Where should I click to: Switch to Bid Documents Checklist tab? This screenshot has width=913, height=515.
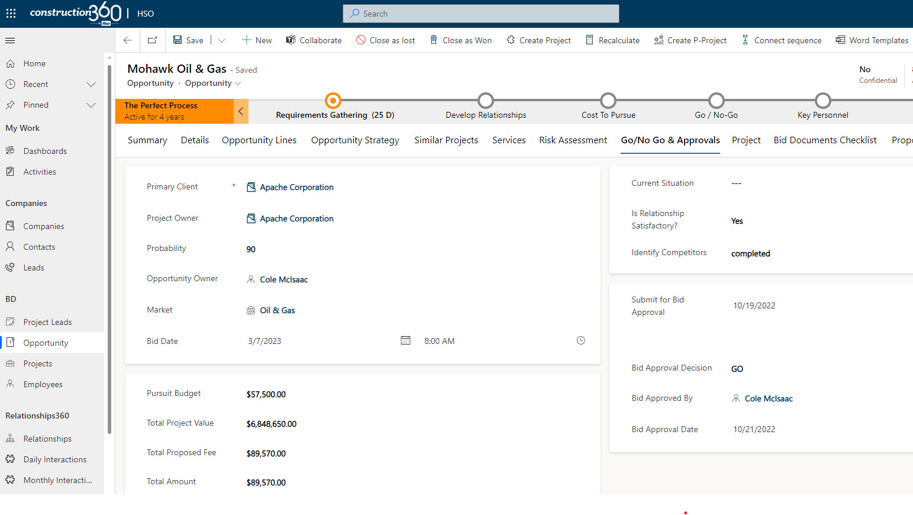(825, 140)
